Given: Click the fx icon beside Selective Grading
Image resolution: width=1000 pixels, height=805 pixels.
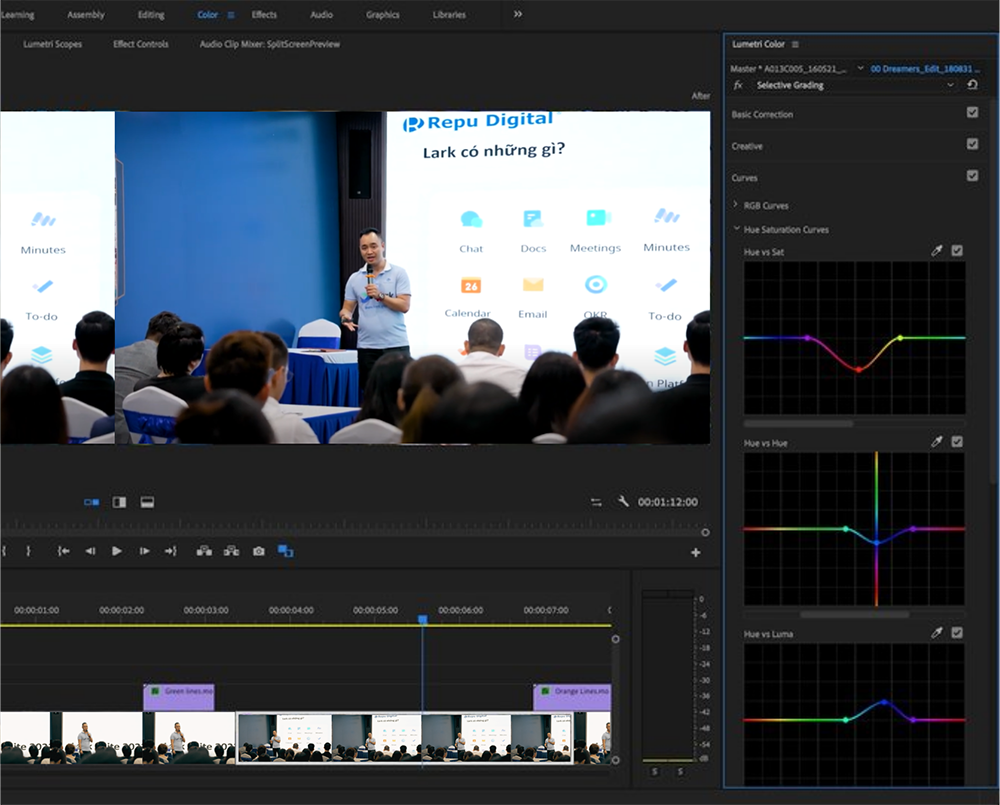Looking at the screenshot, I should (738, 85).
